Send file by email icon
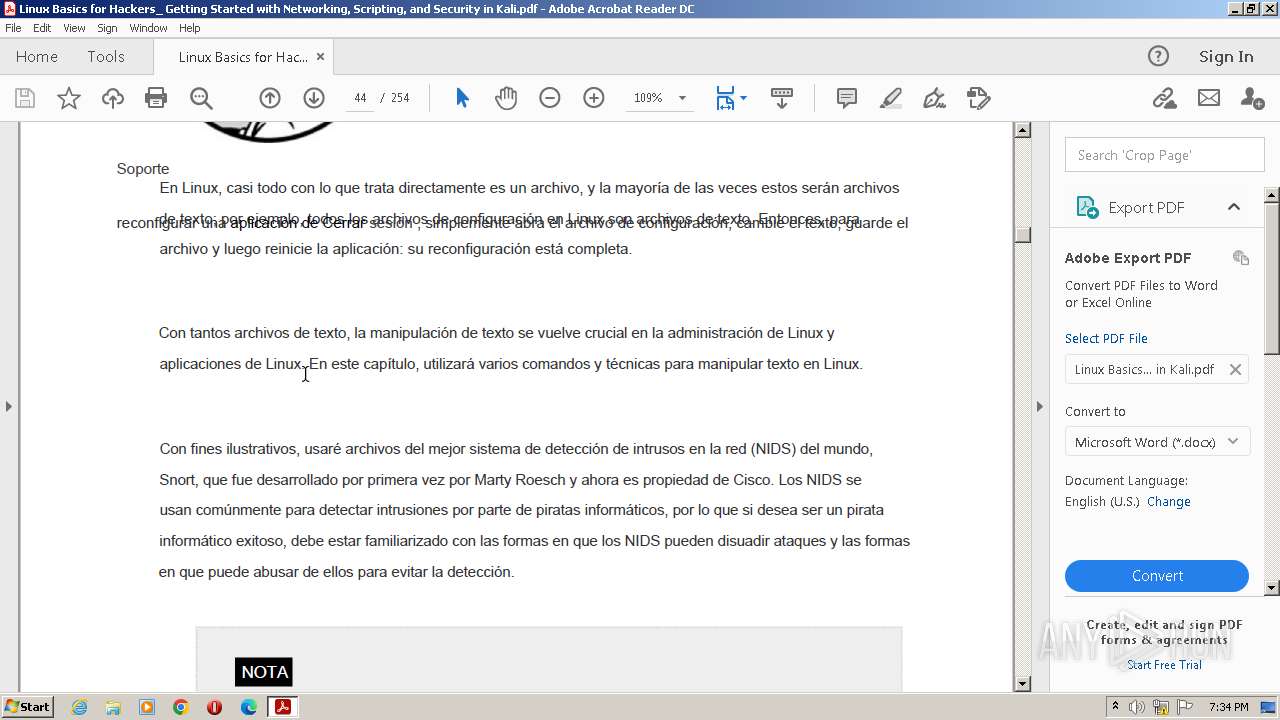 point(1209,98)
